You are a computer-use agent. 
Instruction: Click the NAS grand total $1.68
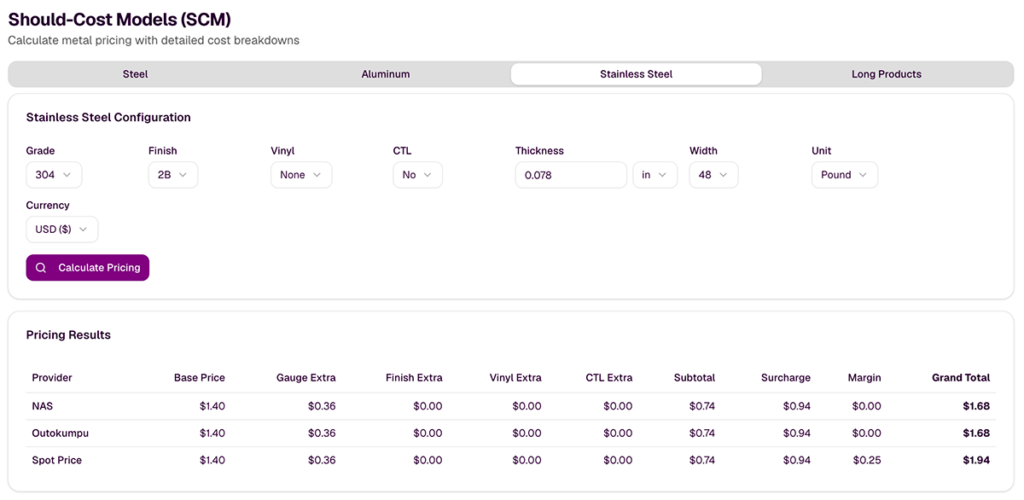pyautogui.click(x=976, y=406)
